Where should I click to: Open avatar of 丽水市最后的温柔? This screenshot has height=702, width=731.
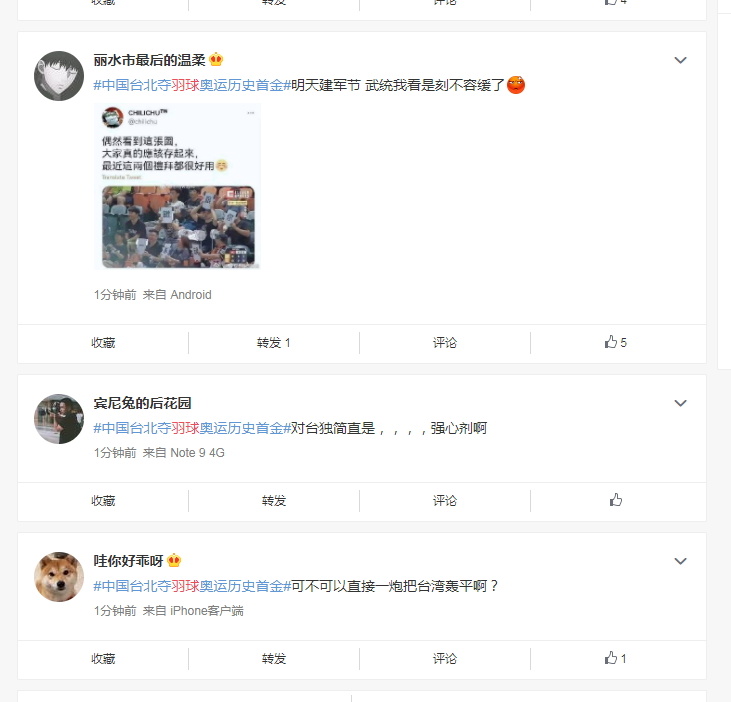coord(59,76)
